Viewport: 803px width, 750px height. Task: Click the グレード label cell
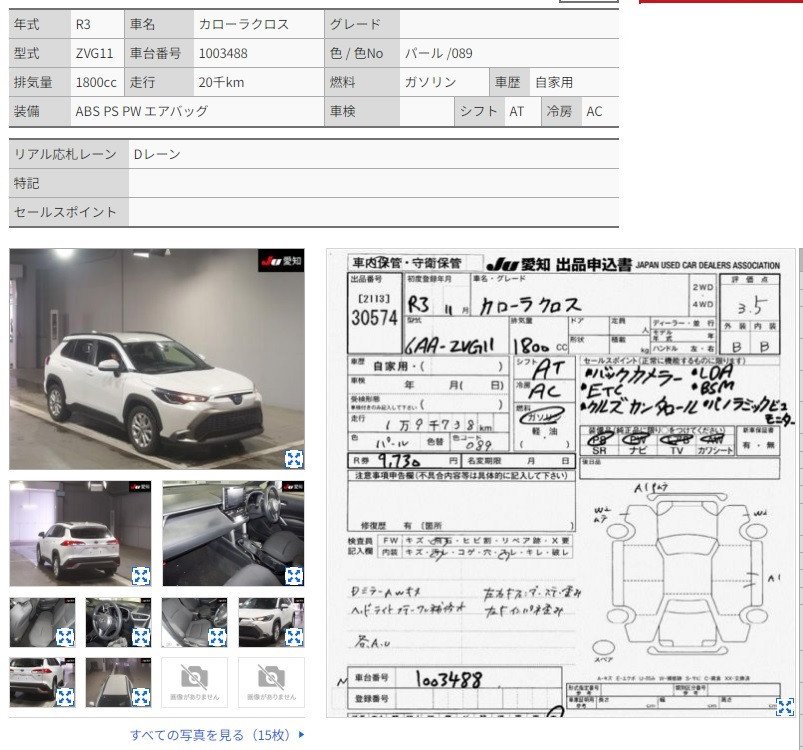362,24
